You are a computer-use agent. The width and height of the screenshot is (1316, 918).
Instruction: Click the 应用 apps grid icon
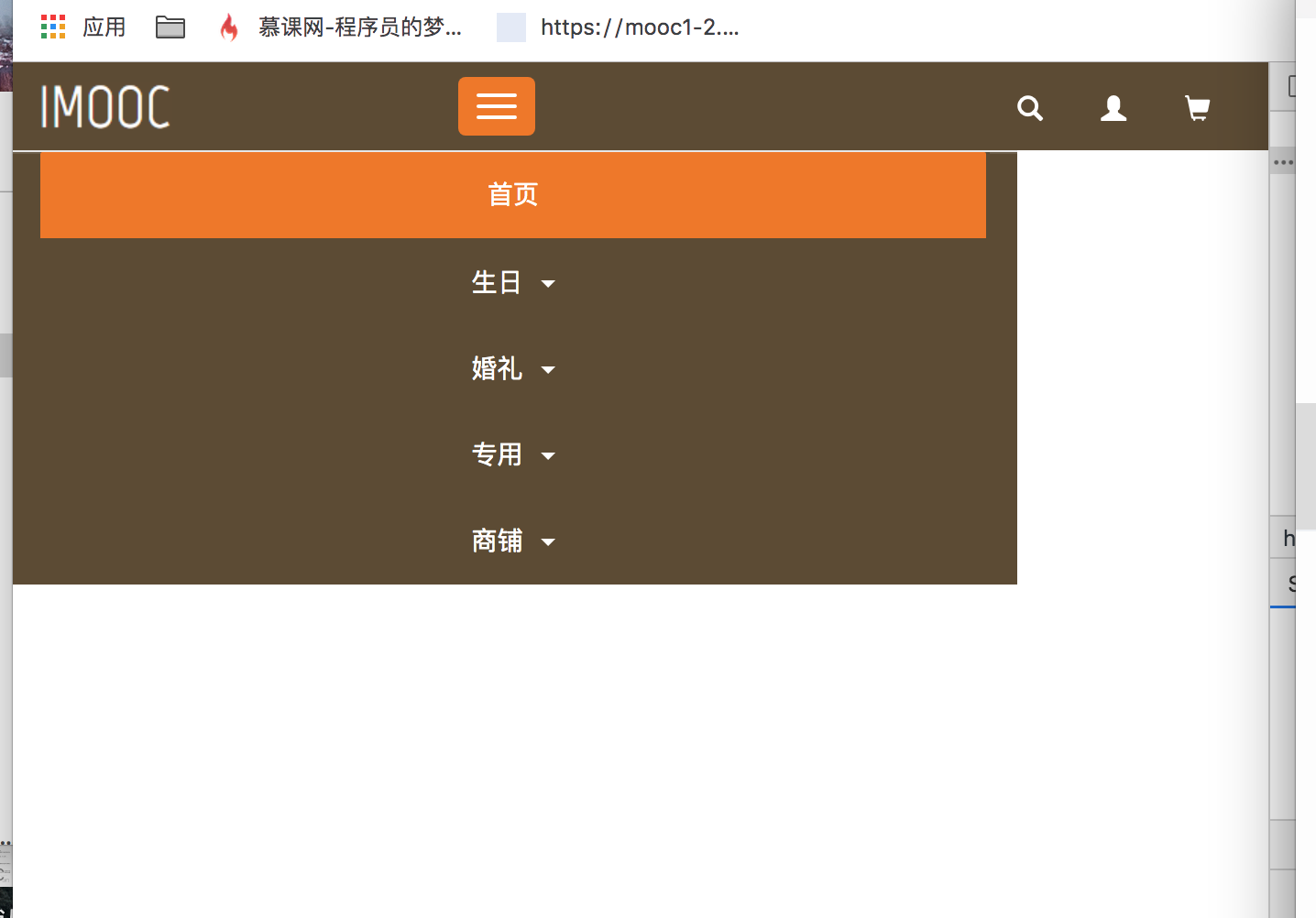tap(53, 27)
